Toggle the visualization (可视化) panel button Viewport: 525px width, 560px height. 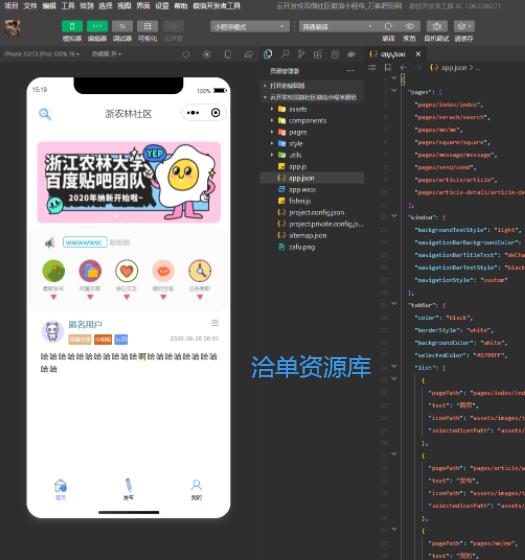click(x=148, y=26)
